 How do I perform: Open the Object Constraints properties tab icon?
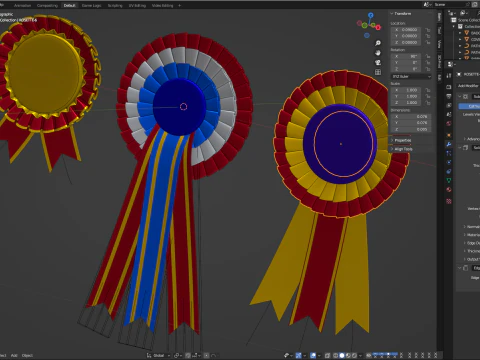pos(449,171)
